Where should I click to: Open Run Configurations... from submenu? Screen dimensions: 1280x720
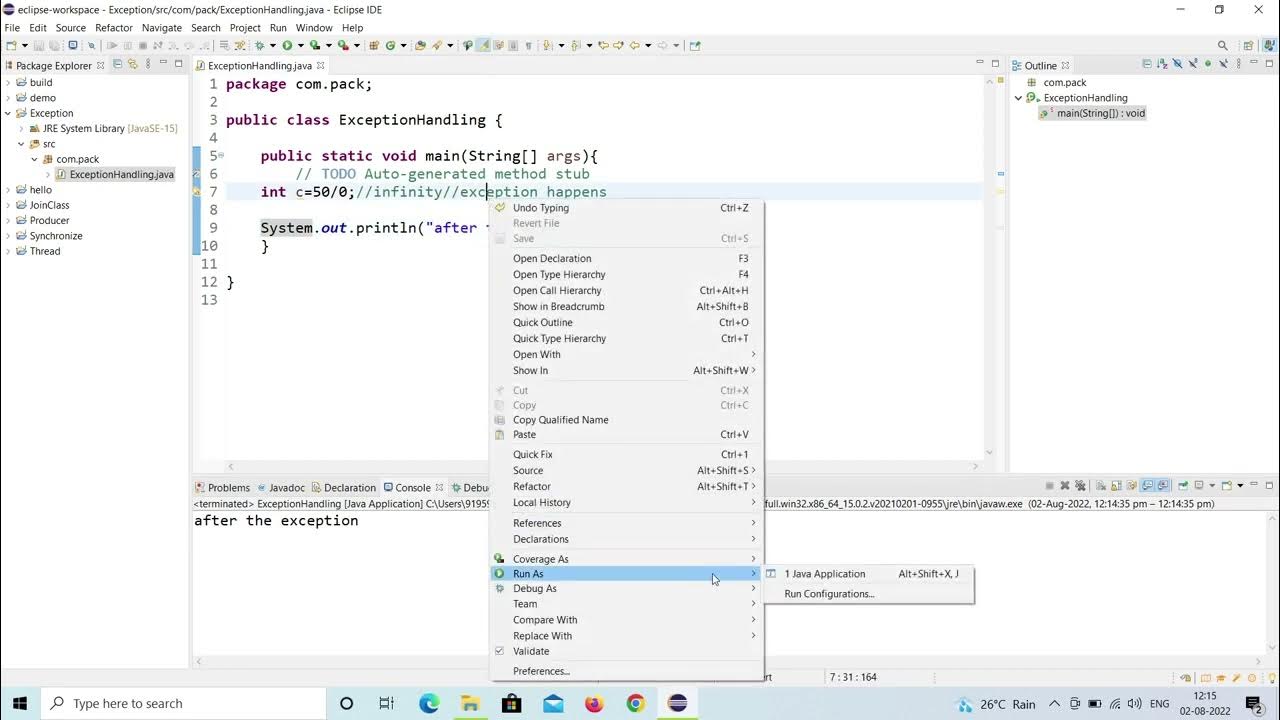pyautogui.click(x=869, y=594)
